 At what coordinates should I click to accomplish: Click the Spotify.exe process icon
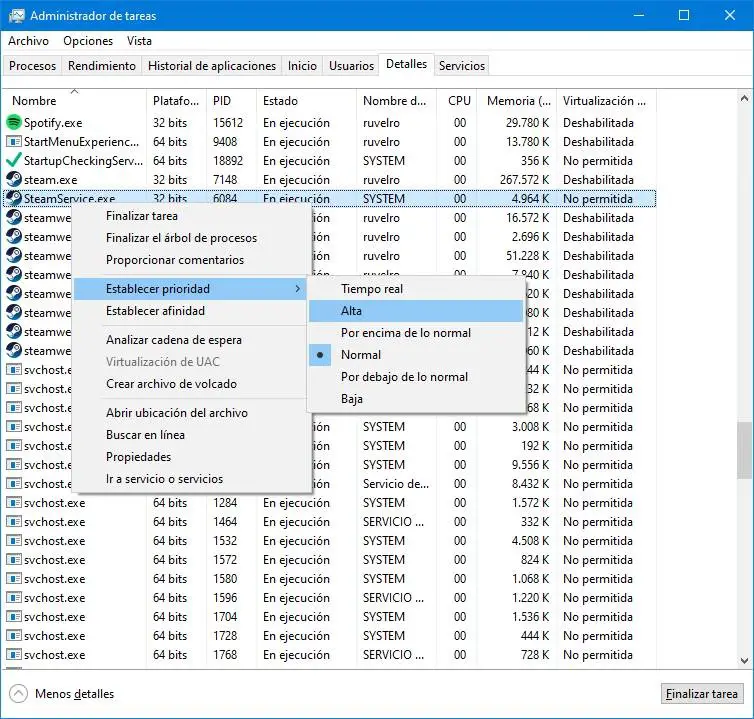tap(14, 122)
